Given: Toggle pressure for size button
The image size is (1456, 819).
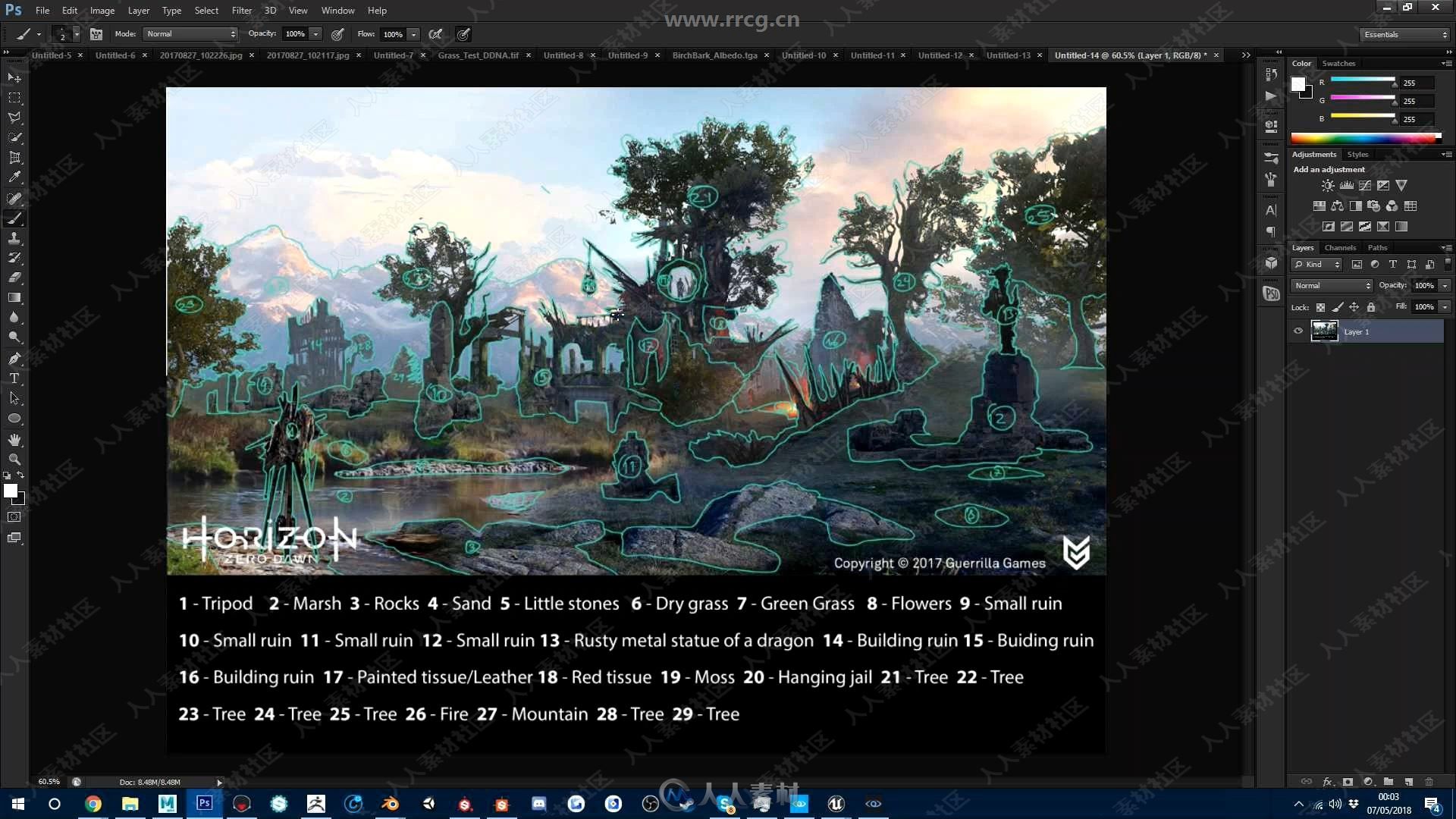Looking at the screenshot, I should [x=463, y=34].
